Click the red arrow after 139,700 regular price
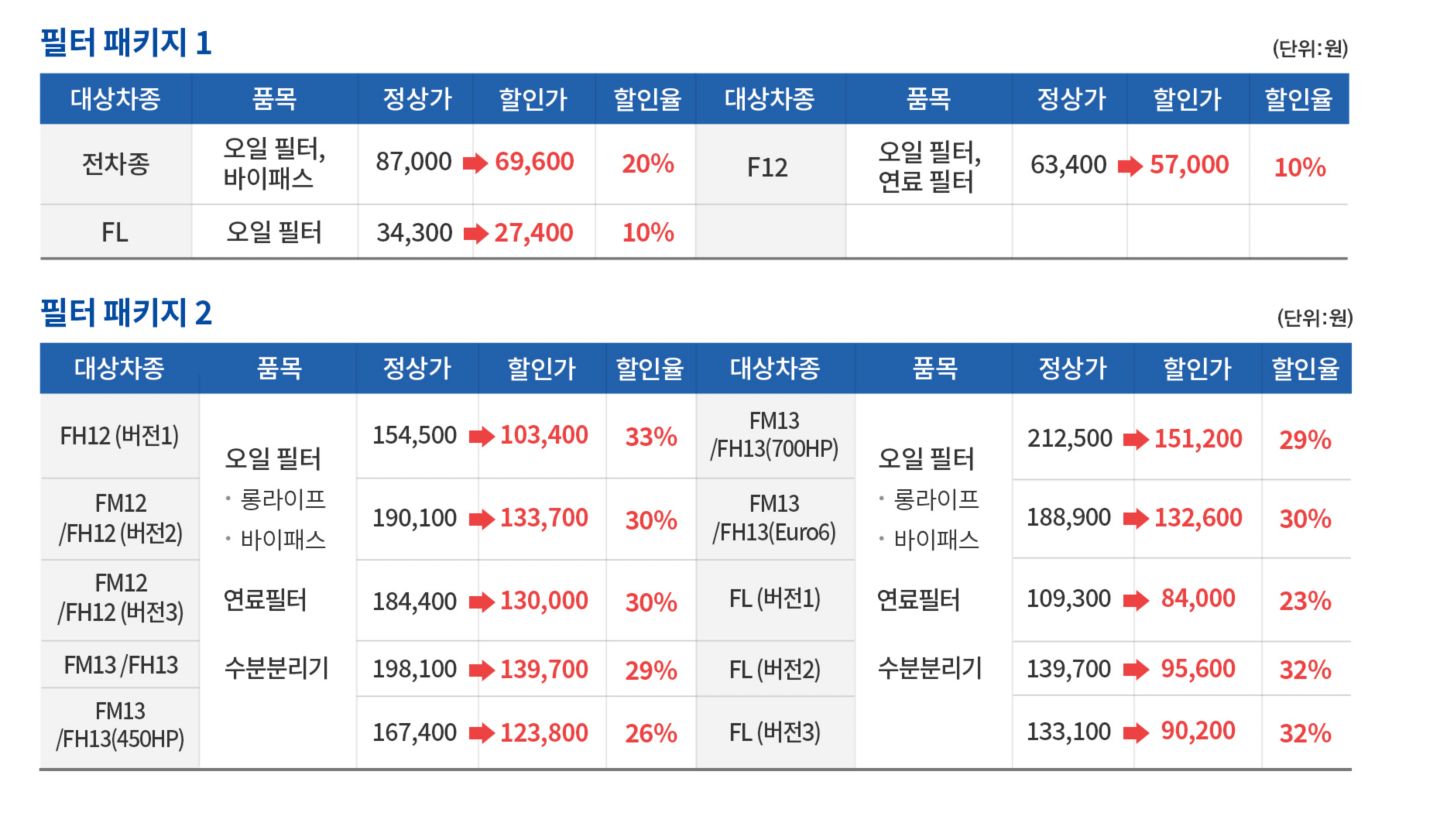 [x=1136, y=670]
